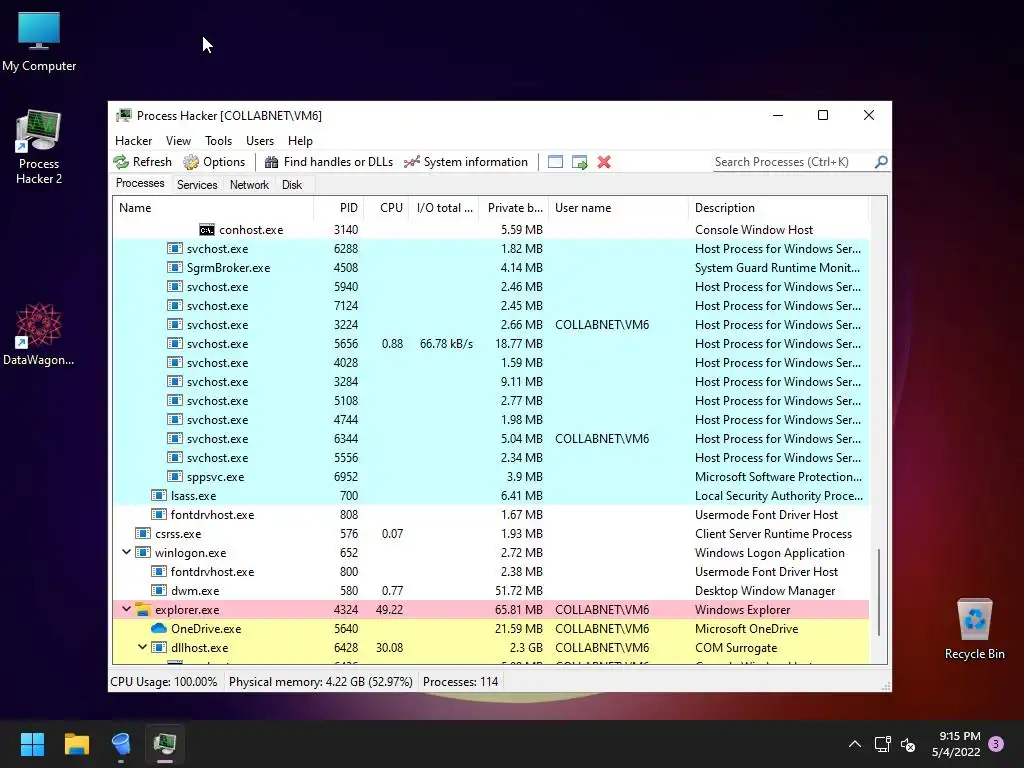Image resolution: width=1024 pixels, height=768 pixels.
Task: Click the lsass.exe process icon
Action: [x=159, y=496]
